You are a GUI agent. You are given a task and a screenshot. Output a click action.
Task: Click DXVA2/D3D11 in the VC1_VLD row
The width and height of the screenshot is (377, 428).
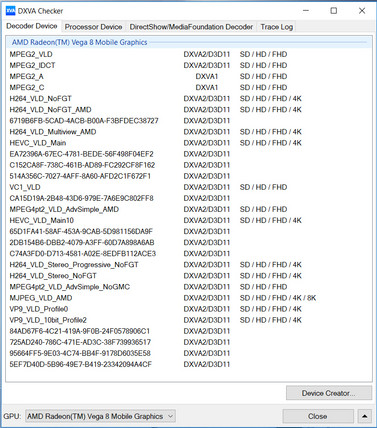(207, 187)
